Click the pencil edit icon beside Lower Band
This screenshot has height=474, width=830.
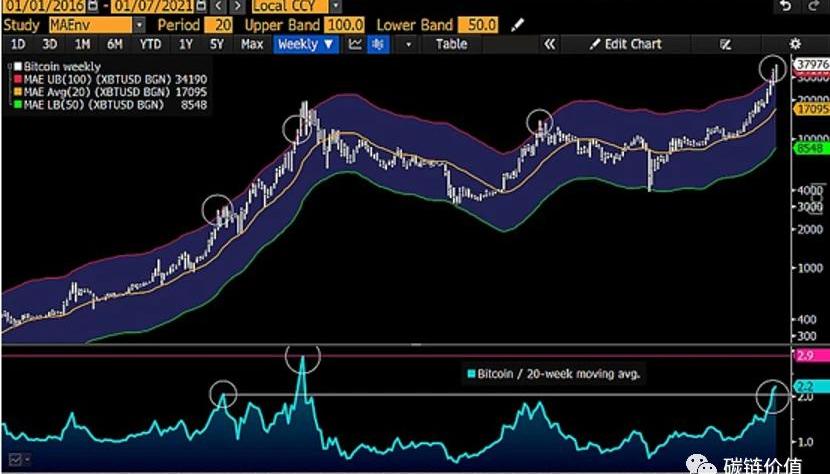pos(517,24)
